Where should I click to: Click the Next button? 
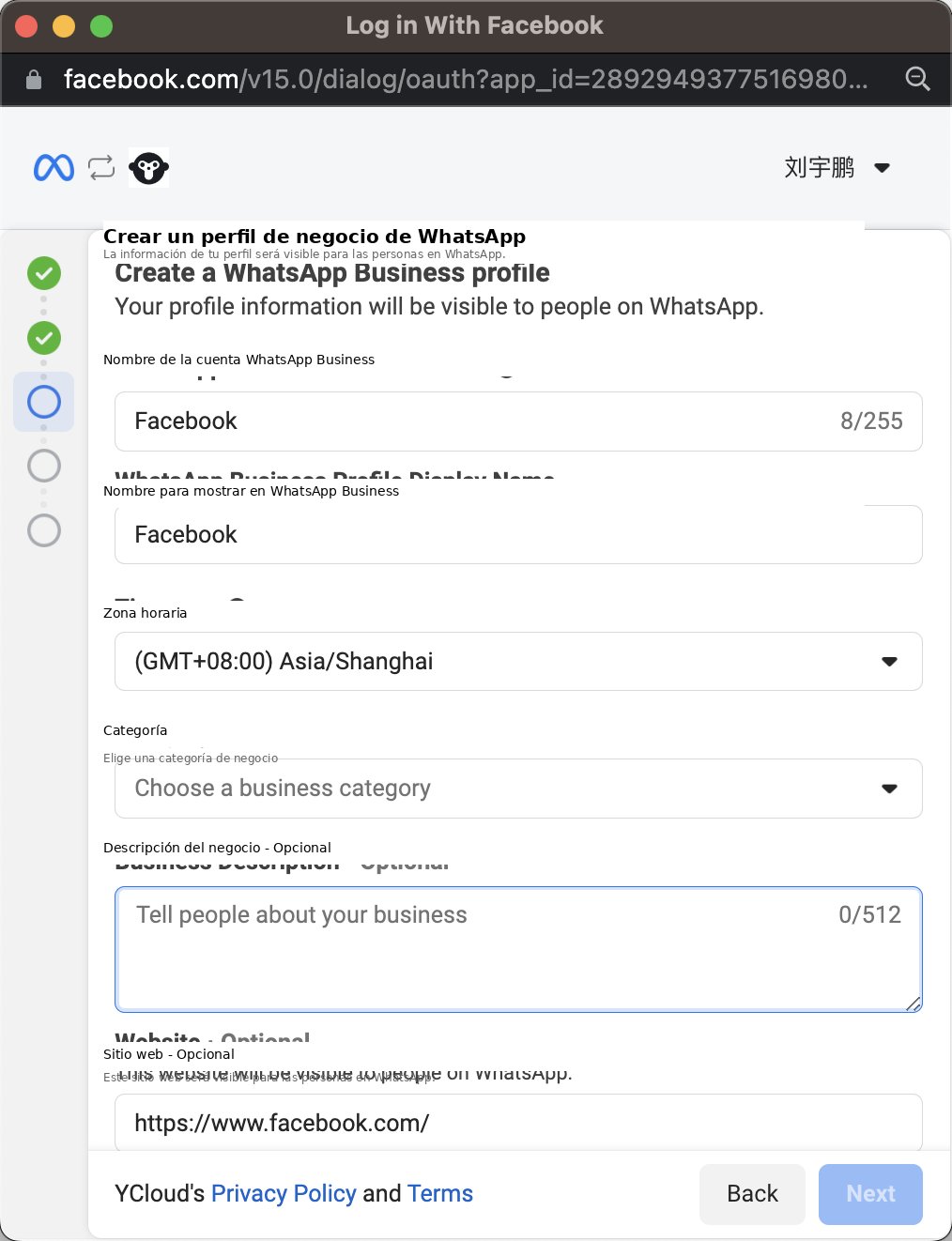tap(870, 1194)
